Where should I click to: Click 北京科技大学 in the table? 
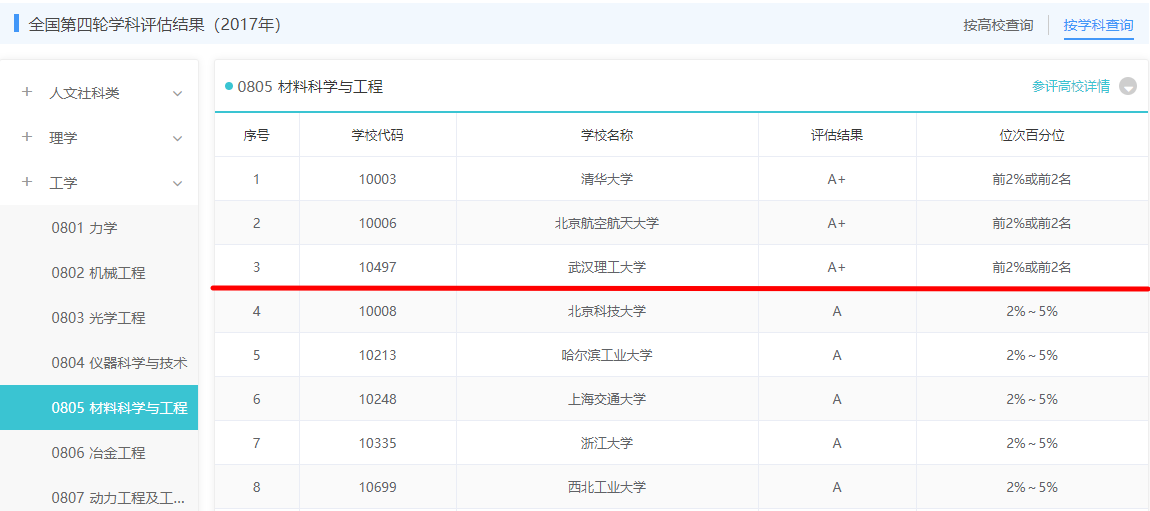[x=607, y=311]
